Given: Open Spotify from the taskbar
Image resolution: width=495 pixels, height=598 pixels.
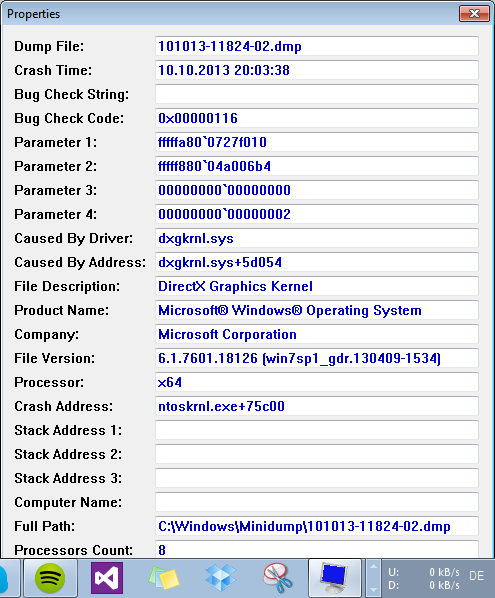Looking at the screenshot, I should pyautogui.click(x=50, y=578).
